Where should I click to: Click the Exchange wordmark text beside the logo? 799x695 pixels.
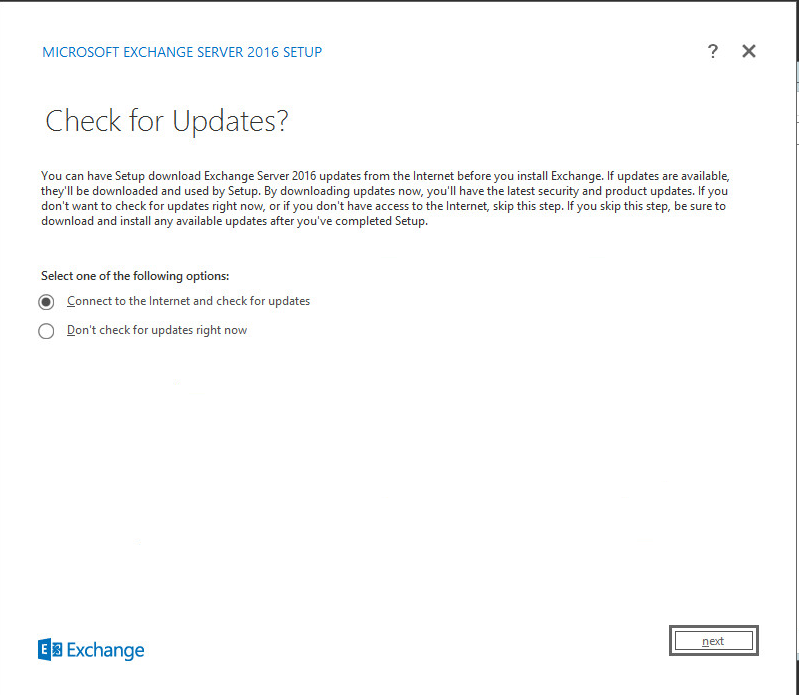[x=106, y=651]
